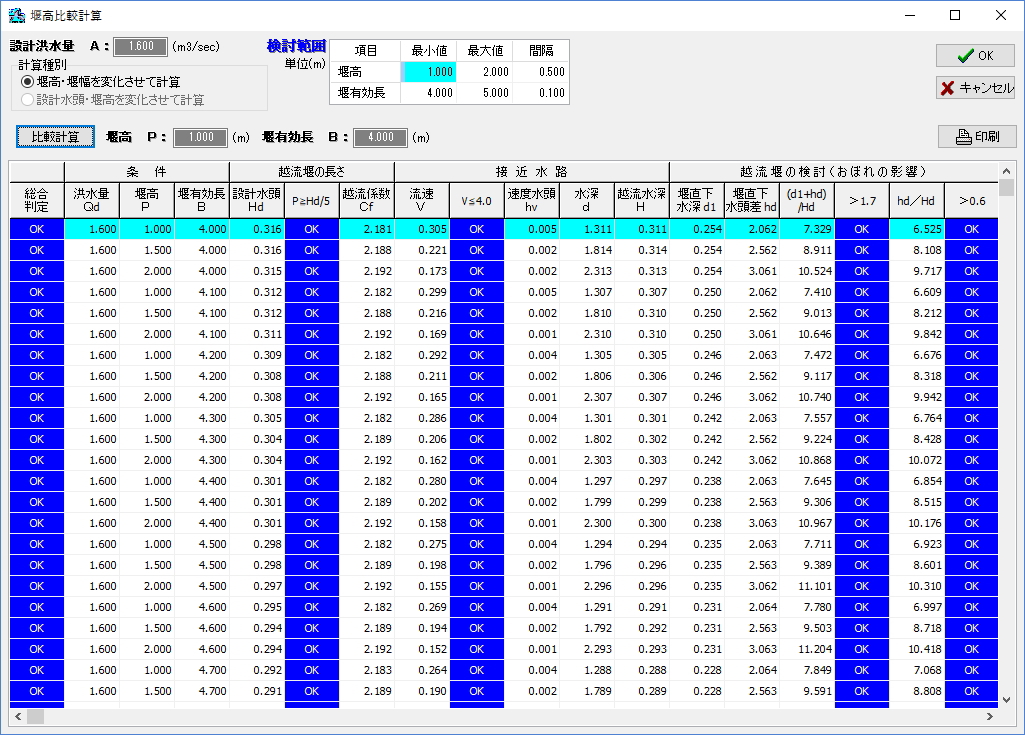
Task: Select cell with hd/Hd value 6.525
Action: pyautogui.click(x=916, y=229)
